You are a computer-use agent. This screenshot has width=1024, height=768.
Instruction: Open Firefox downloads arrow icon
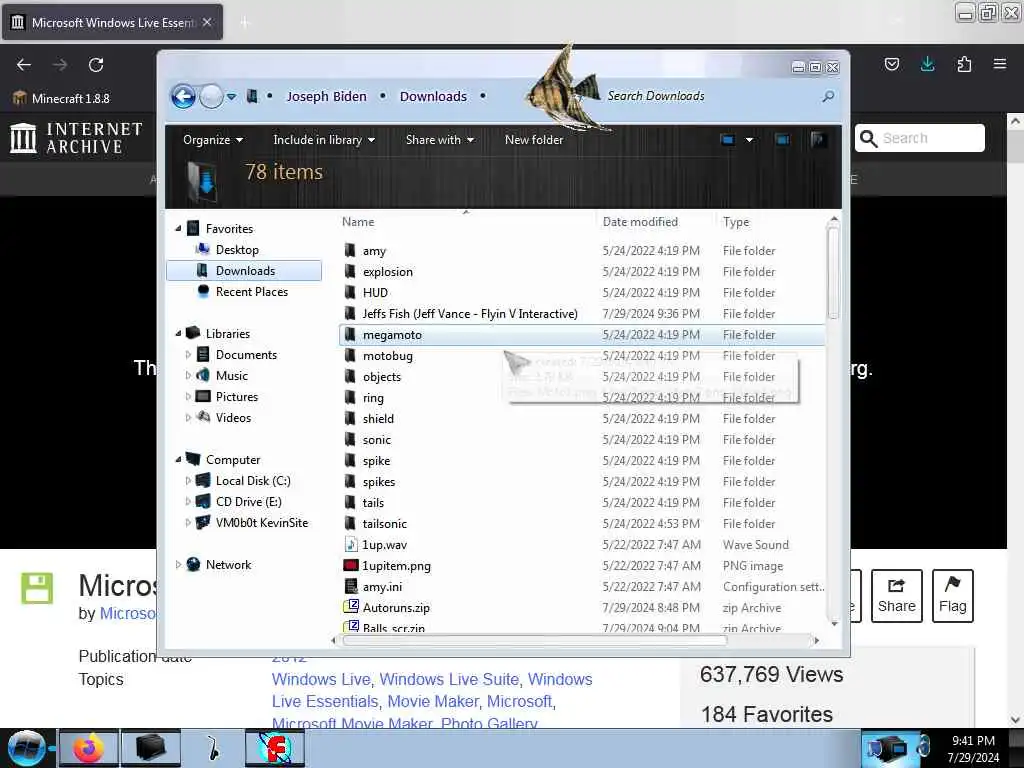tap(927, 64)
